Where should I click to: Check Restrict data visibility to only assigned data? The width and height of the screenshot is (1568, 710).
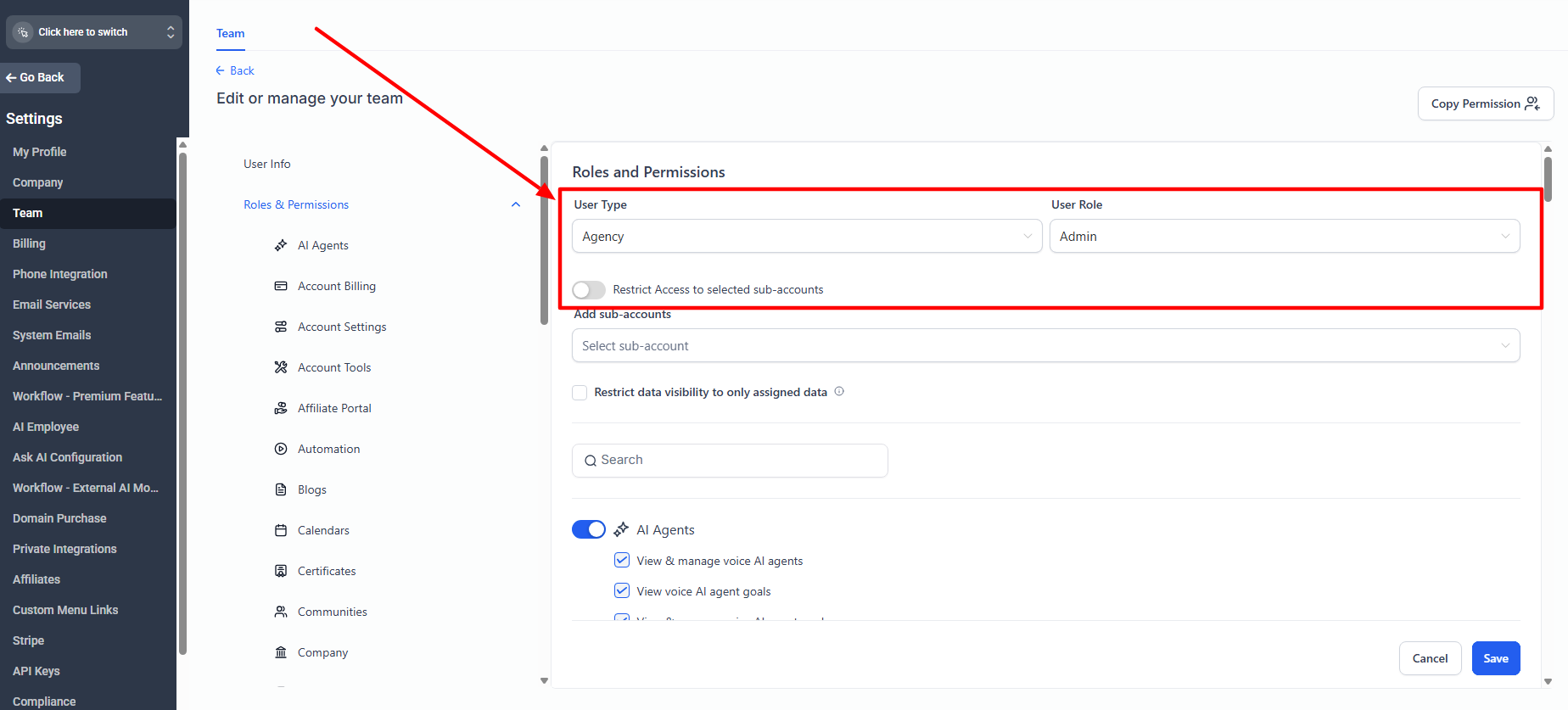click(x=580, y=392)
